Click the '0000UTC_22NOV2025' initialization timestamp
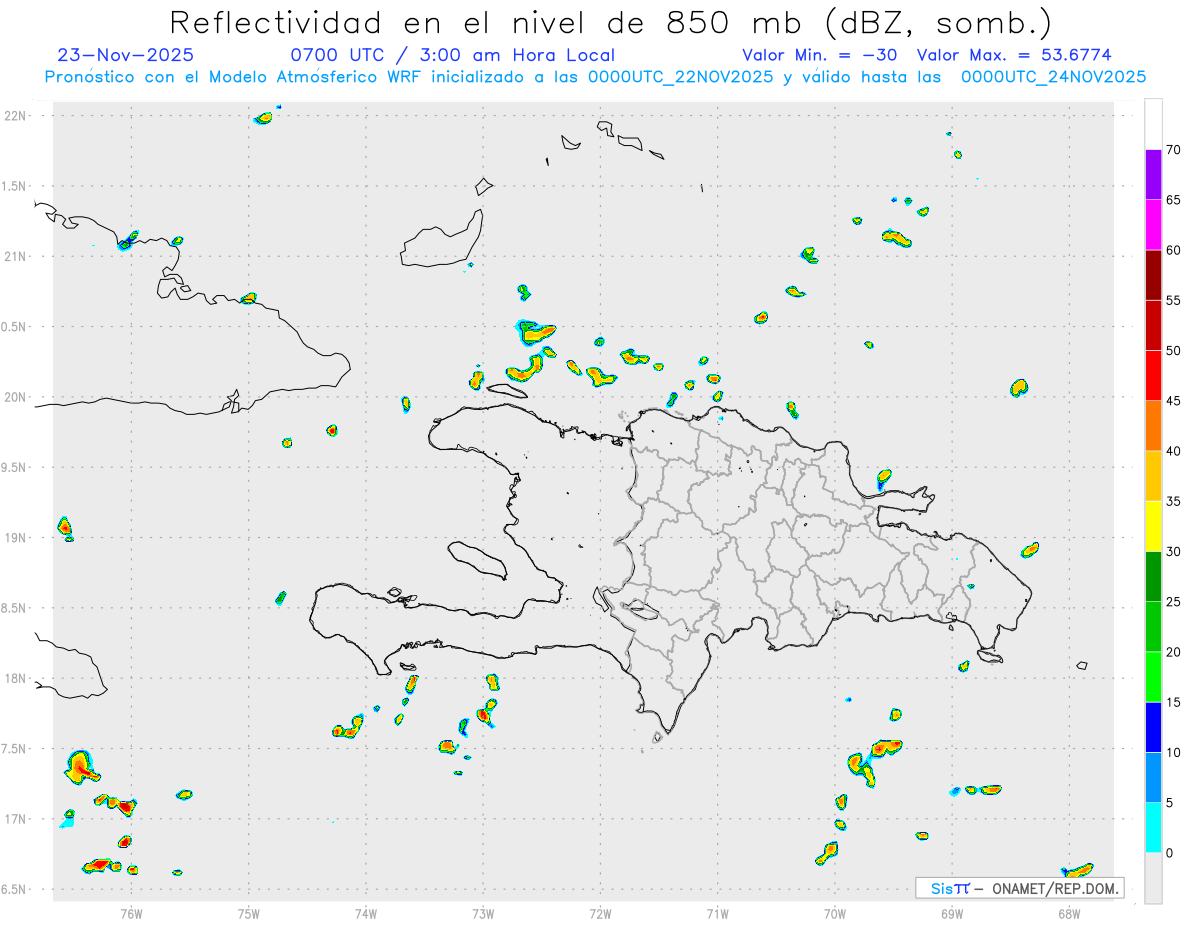 click(681, 76)
